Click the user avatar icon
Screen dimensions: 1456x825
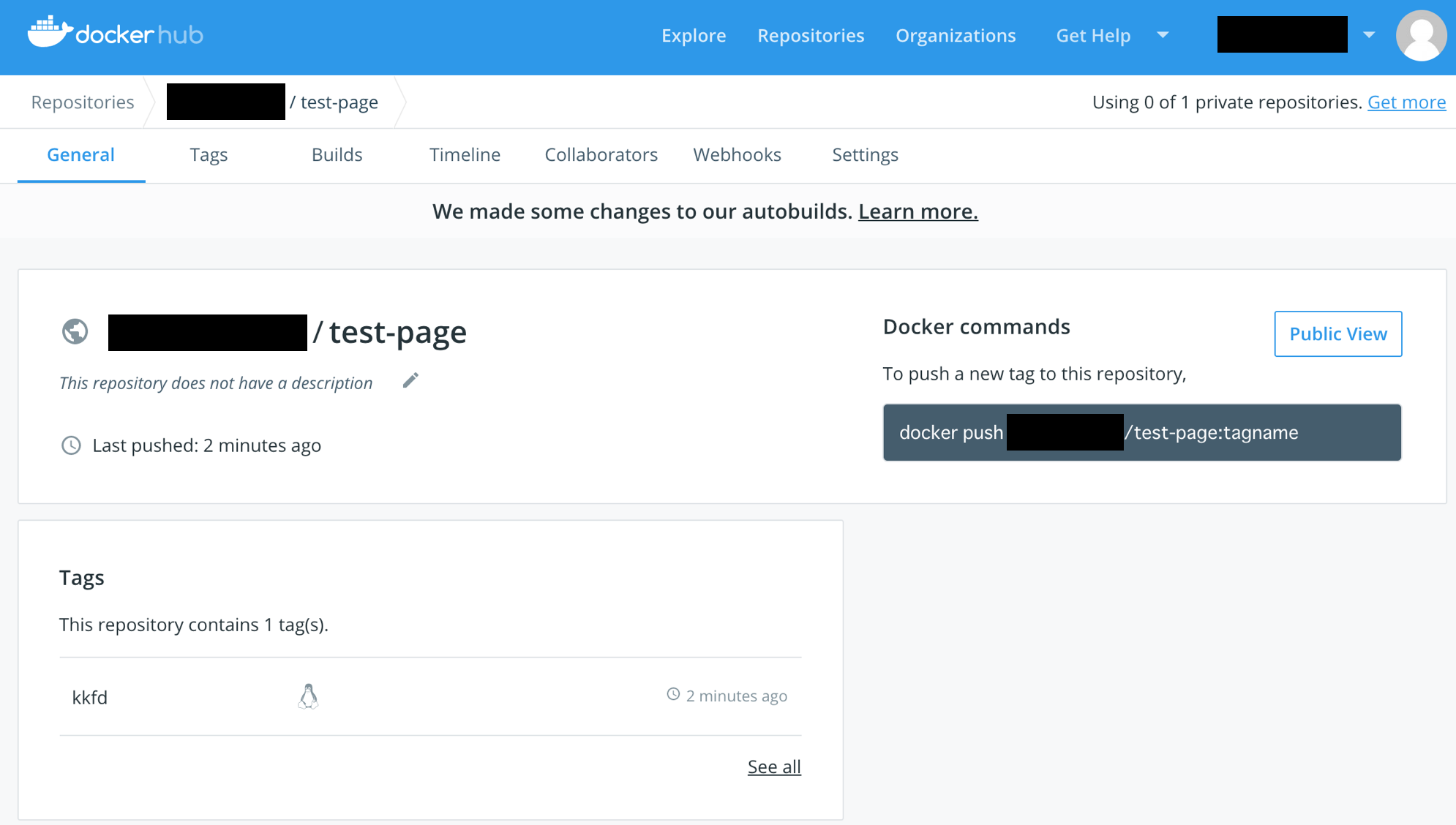pyautogui.click(x=1420, y=35)
